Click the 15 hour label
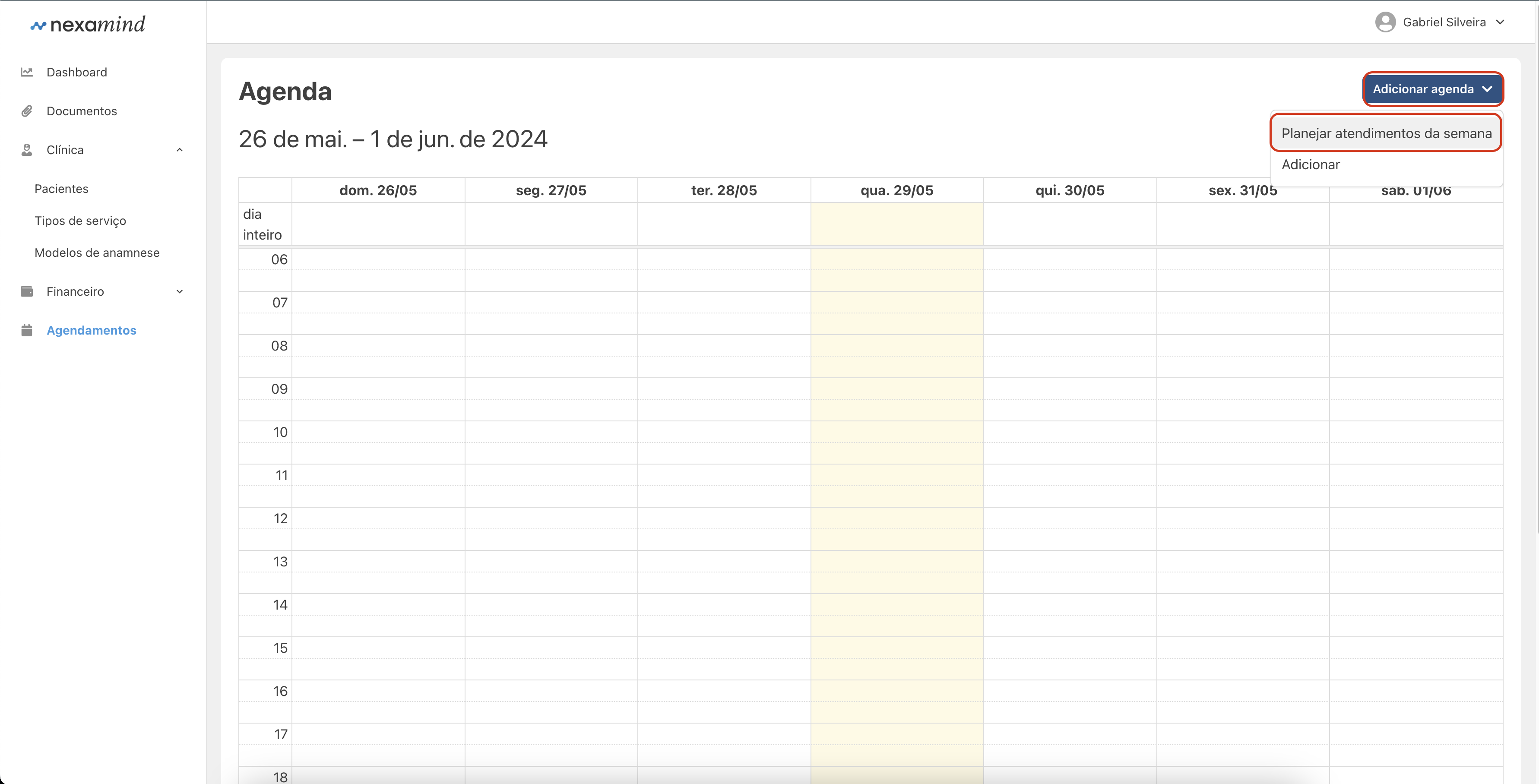 tap(280, 648)
